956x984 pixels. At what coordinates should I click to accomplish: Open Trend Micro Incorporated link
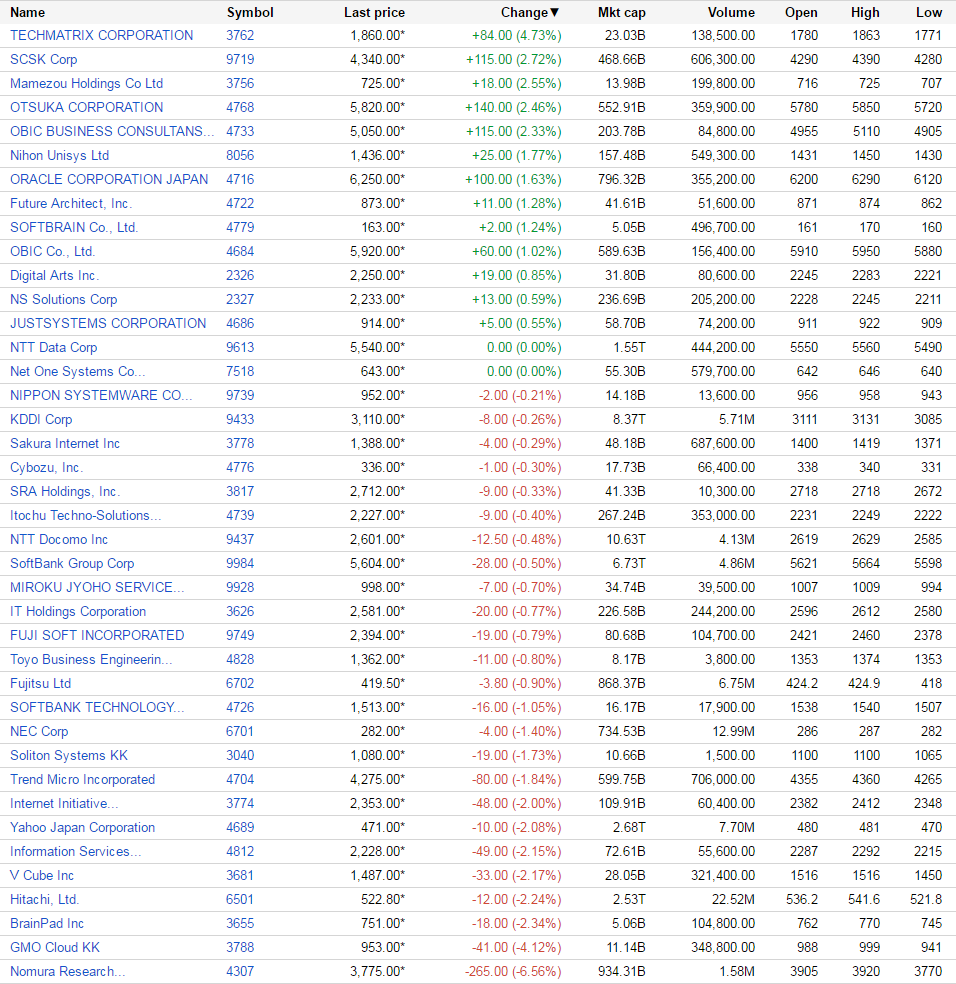point(82,779)
